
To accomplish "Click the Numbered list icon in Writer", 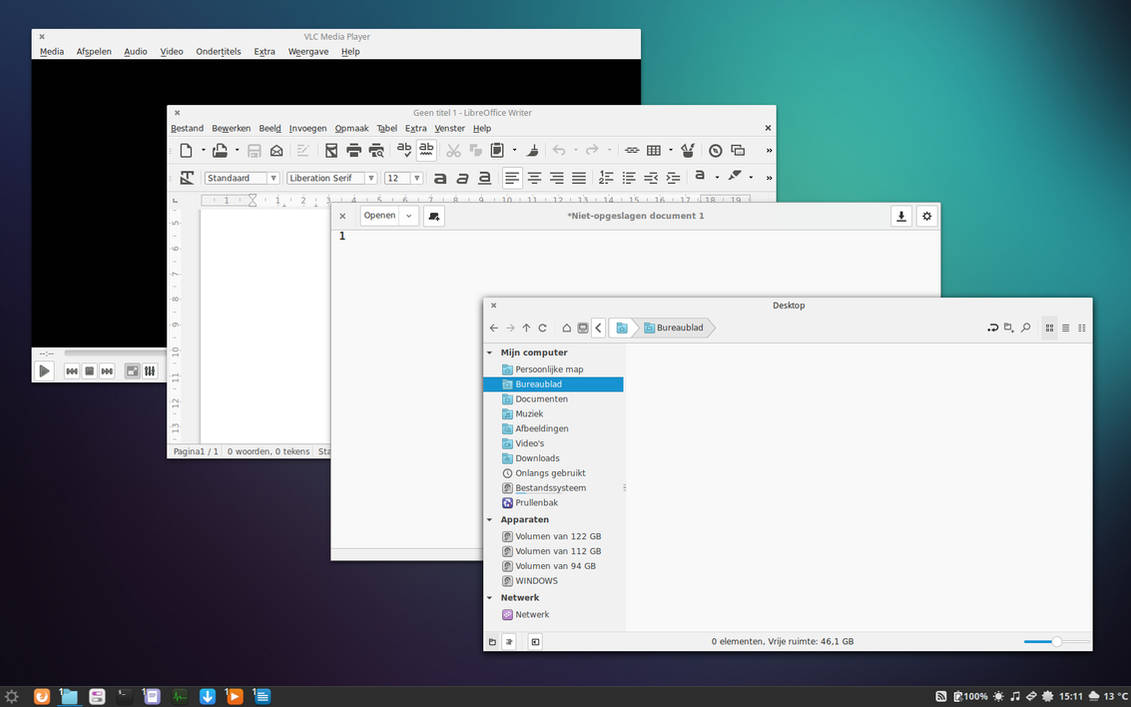I will (606, 177).
